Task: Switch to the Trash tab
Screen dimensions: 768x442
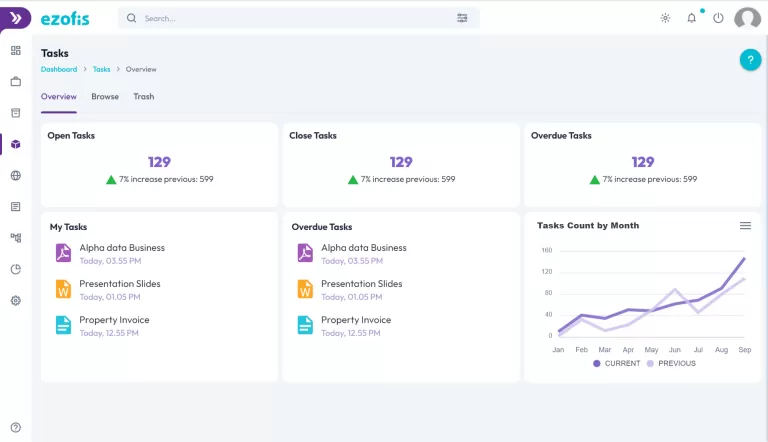Action: (144, 97)
